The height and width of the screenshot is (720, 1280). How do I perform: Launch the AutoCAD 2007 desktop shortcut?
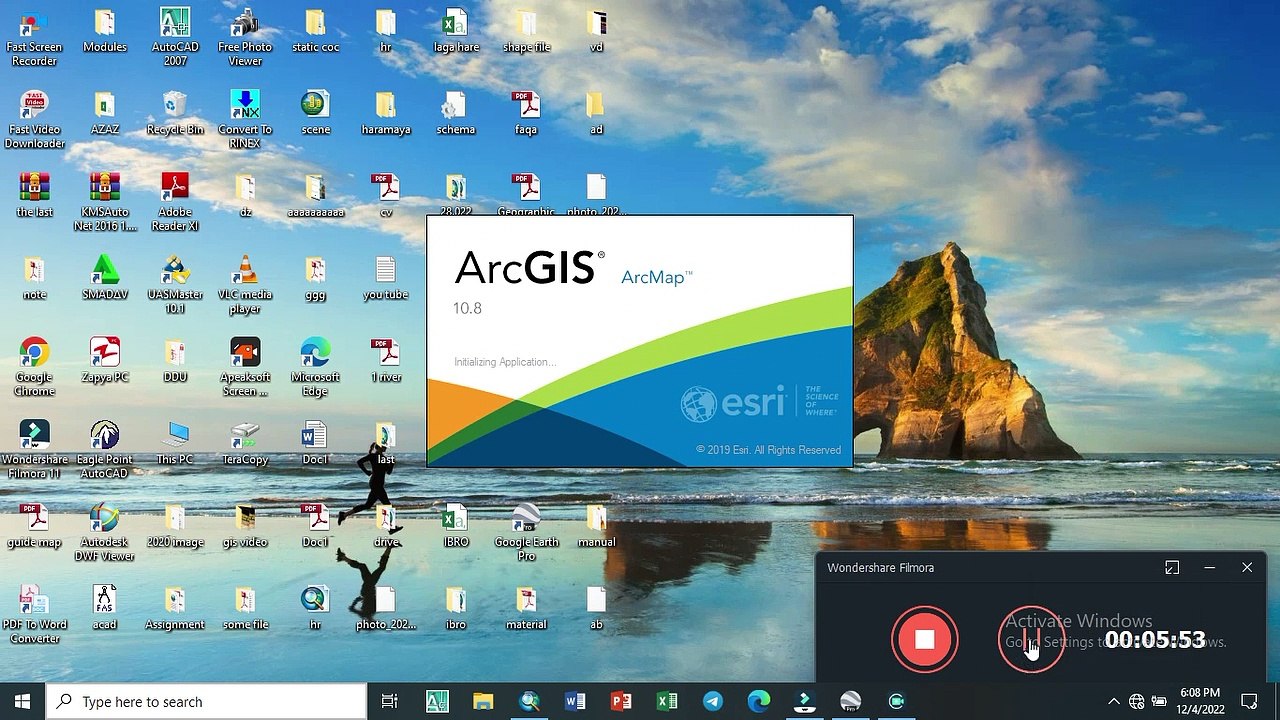click(175, 38)
